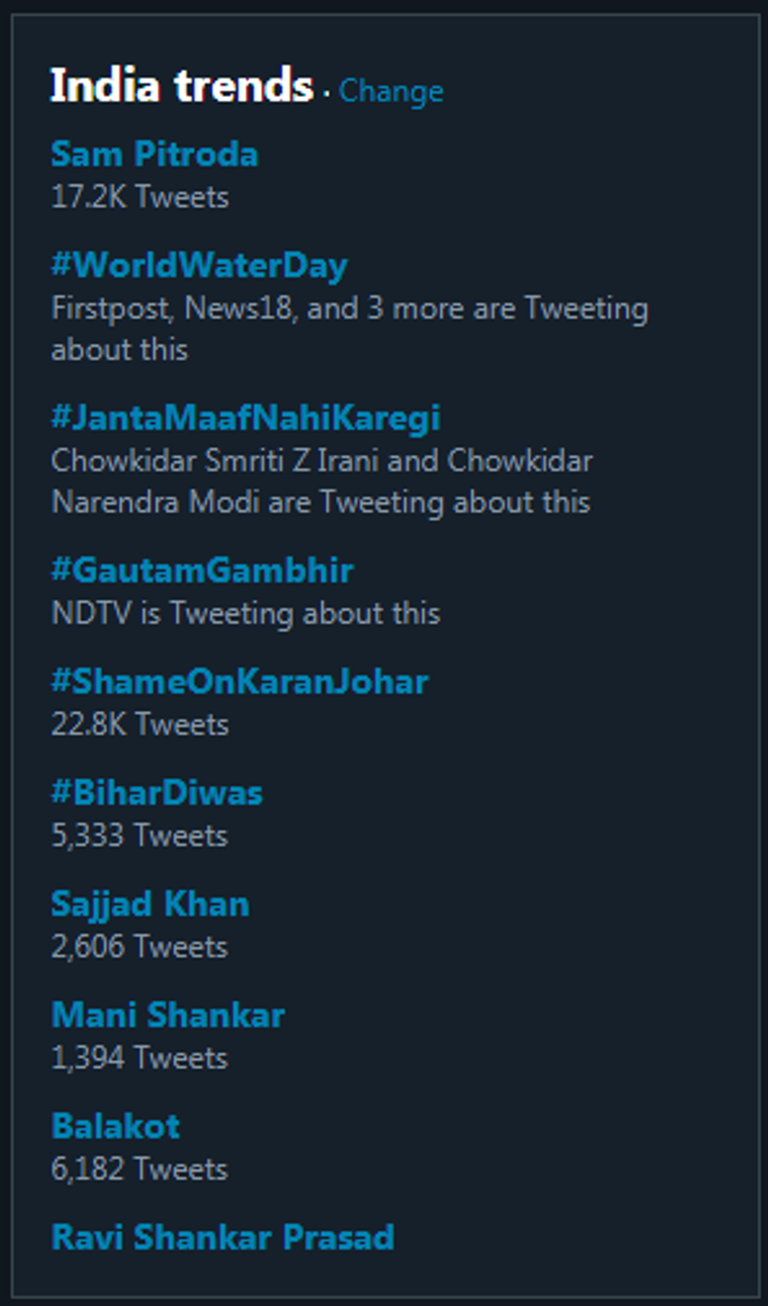768x1306 pixels.
Task: Click the 6,182 Tweets count
Action: coord(139,1169)
